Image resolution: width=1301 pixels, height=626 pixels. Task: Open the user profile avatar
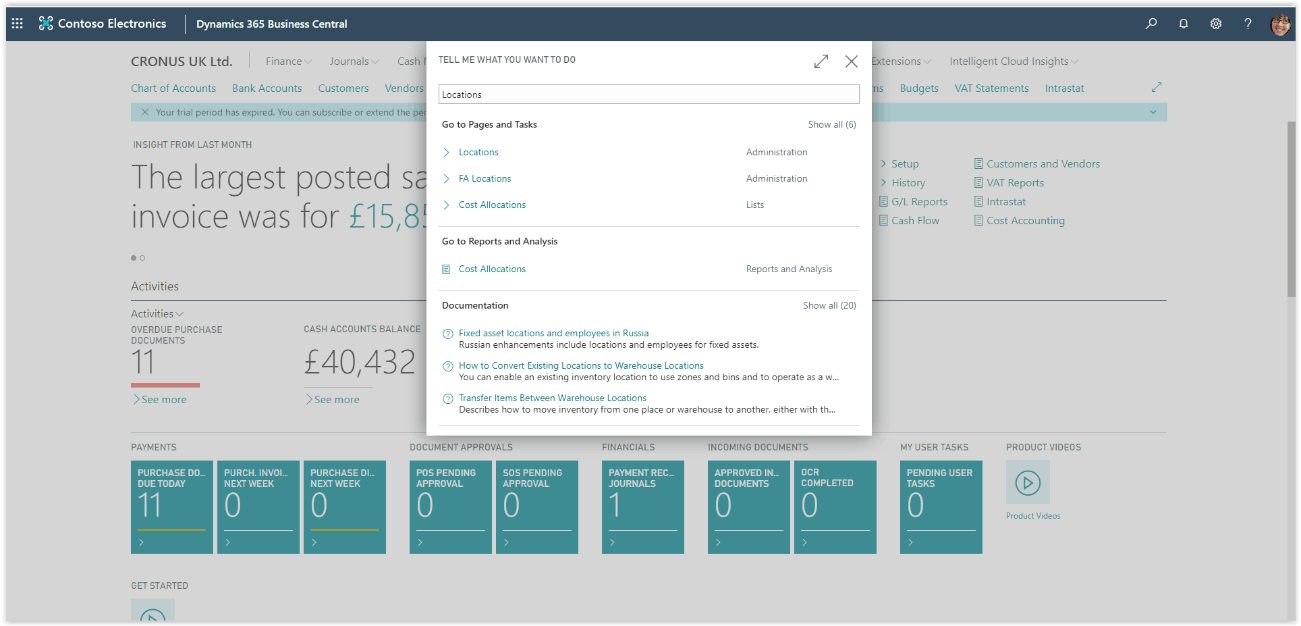point(1280,24)
